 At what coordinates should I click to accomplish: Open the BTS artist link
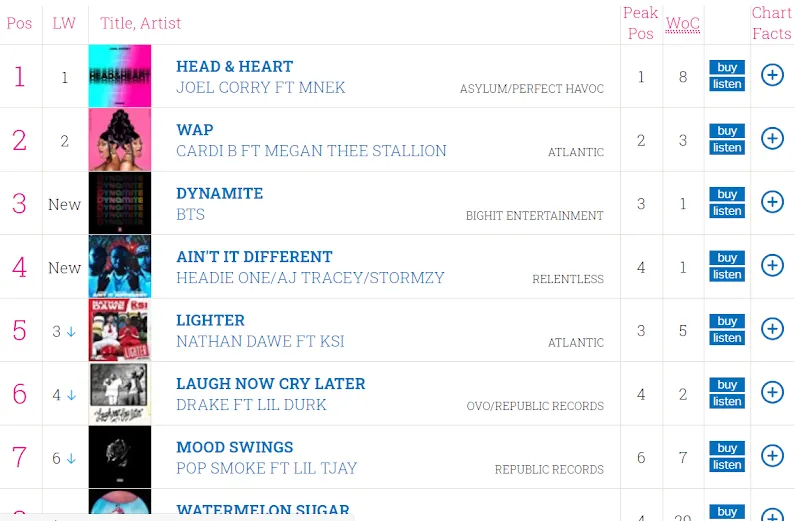[x=190, y=214]
